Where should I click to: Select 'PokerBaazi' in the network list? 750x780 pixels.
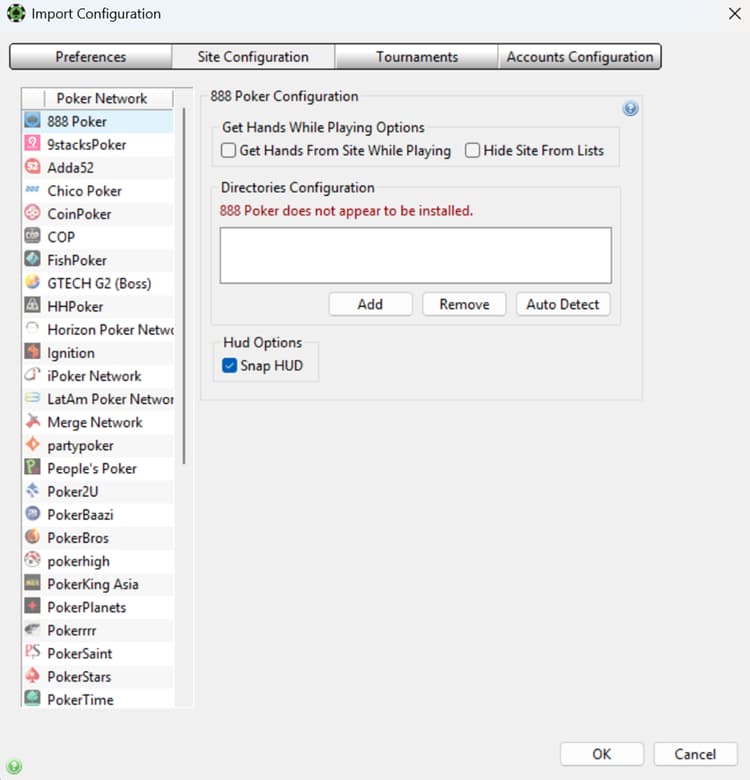coord(98,515)
